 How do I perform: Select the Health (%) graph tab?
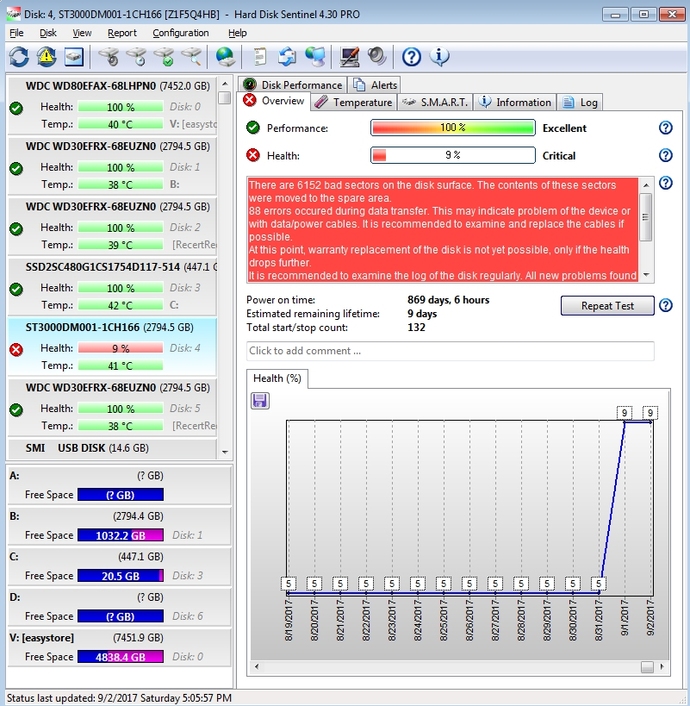click(x=277, y=378)
